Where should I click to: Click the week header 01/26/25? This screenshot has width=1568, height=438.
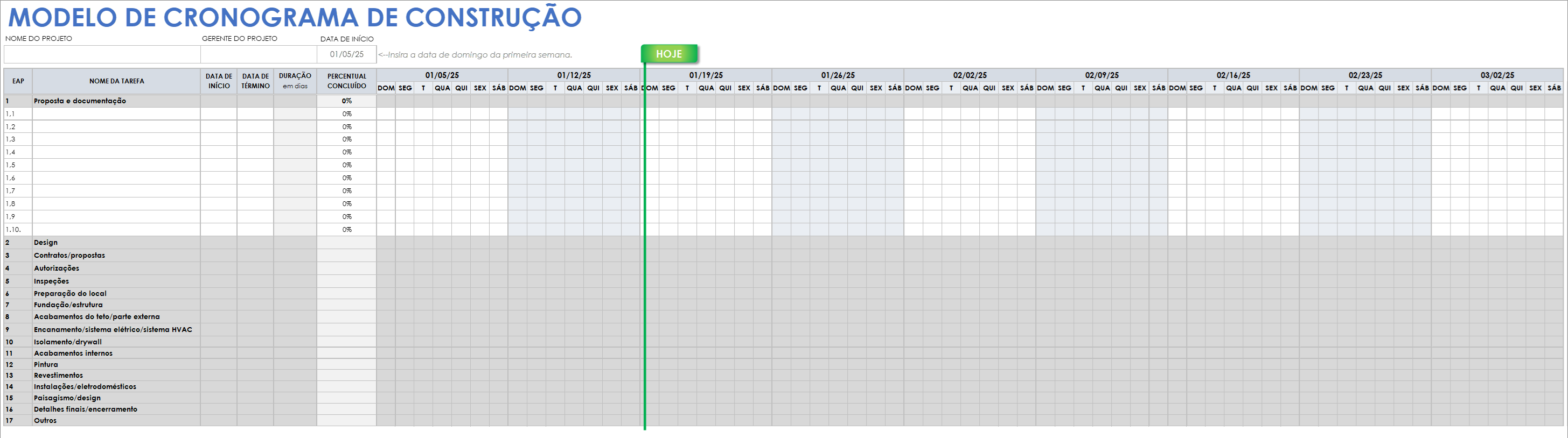838,75
